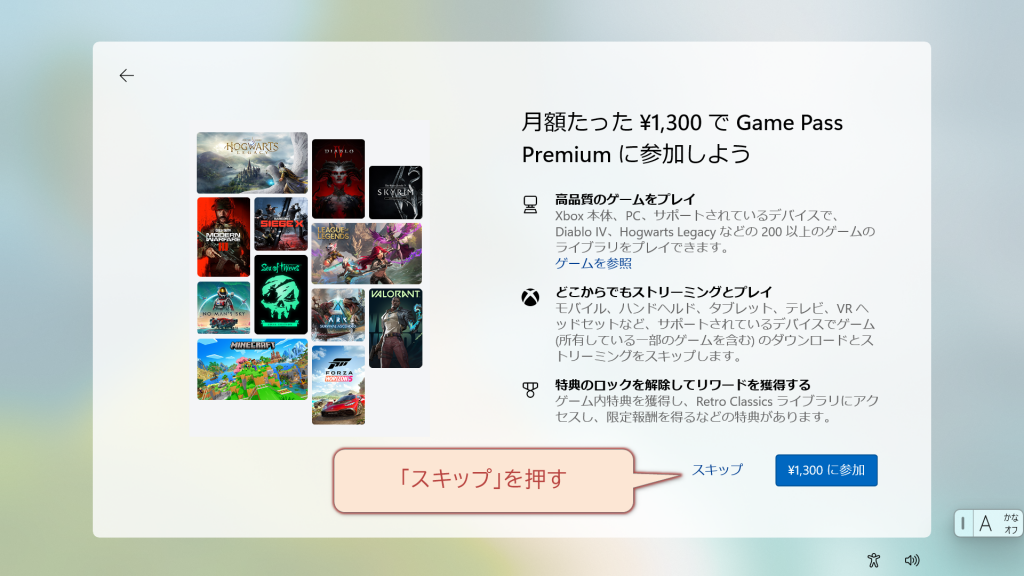Select the Skyrim game cover
1024x576 pixels.
pos(396,192)
